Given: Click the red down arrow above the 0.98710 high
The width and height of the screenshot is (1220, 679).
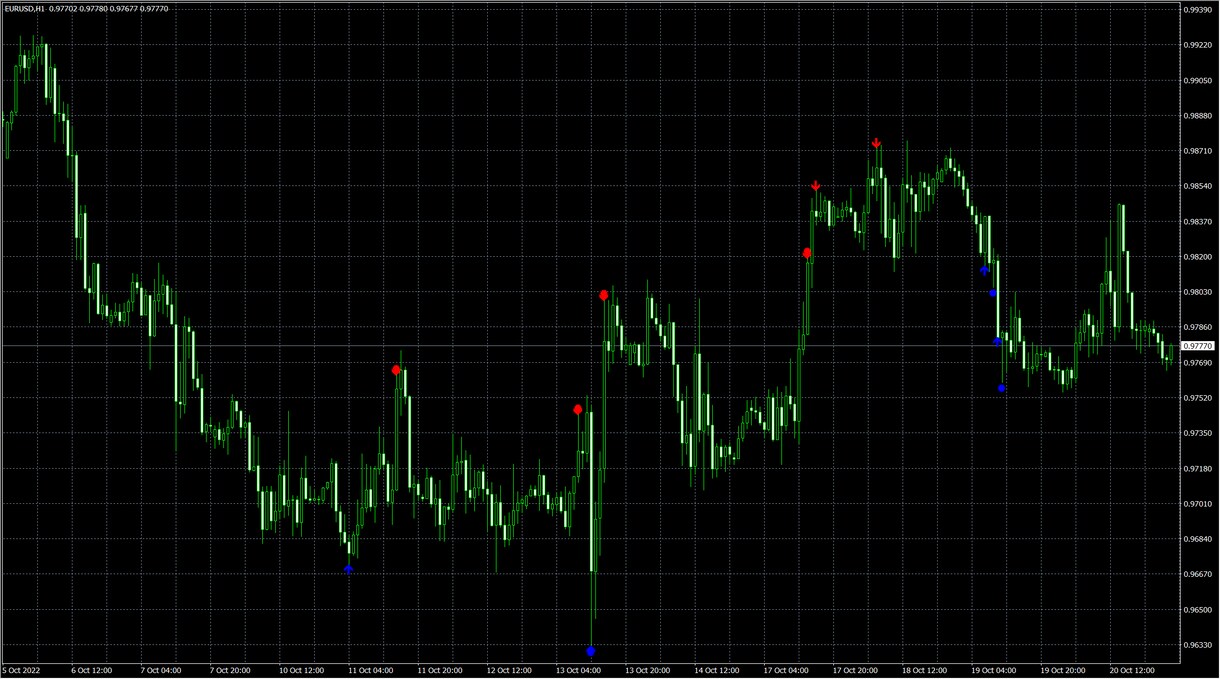Looking at the screenshot, I should (x=876, y=143).
